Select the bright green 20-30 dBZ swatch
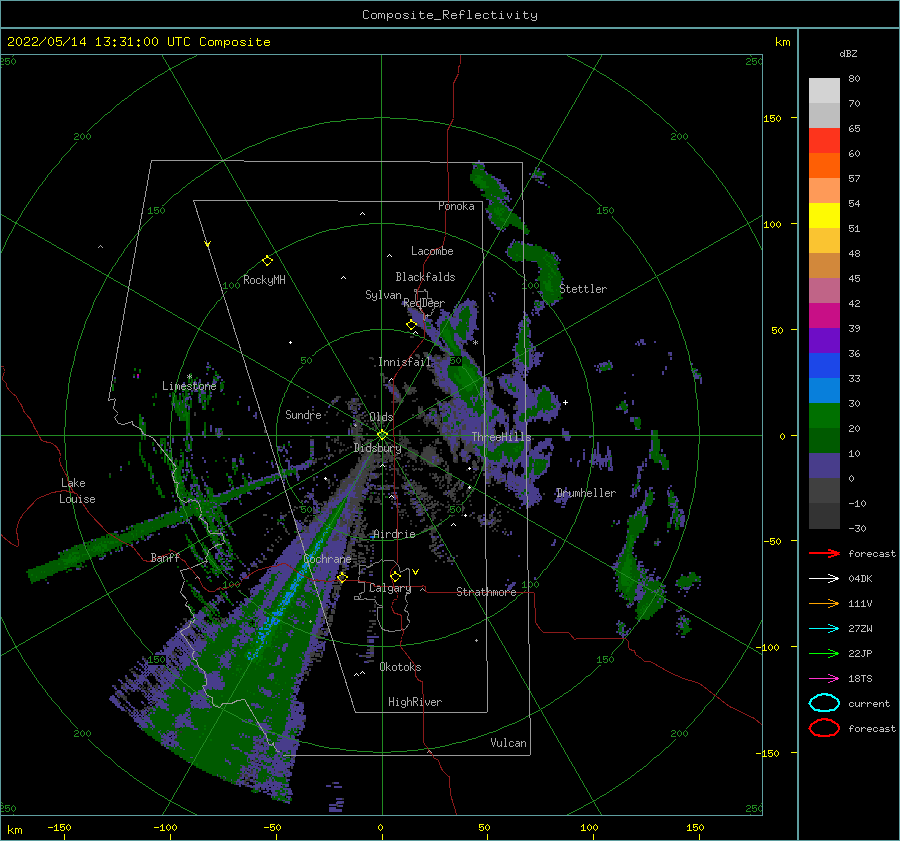This screenshot has height=841, width=900. pyautogui.click(x=824, y=416)
